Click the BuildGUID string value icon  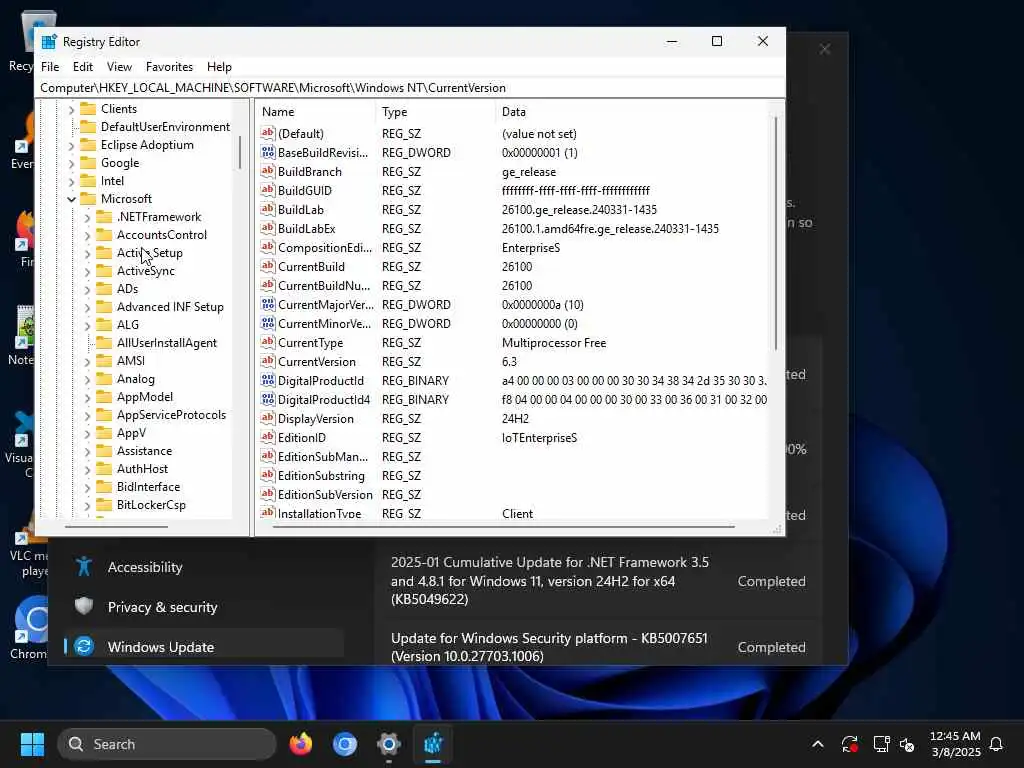tap(268, 190)
